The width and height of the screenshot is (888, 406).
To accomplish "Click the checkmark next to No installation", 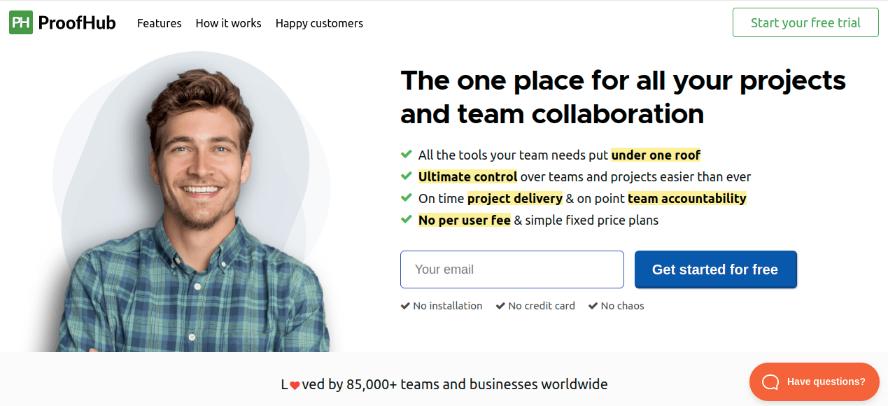I will pyautogui.click(x=405, y=306).
